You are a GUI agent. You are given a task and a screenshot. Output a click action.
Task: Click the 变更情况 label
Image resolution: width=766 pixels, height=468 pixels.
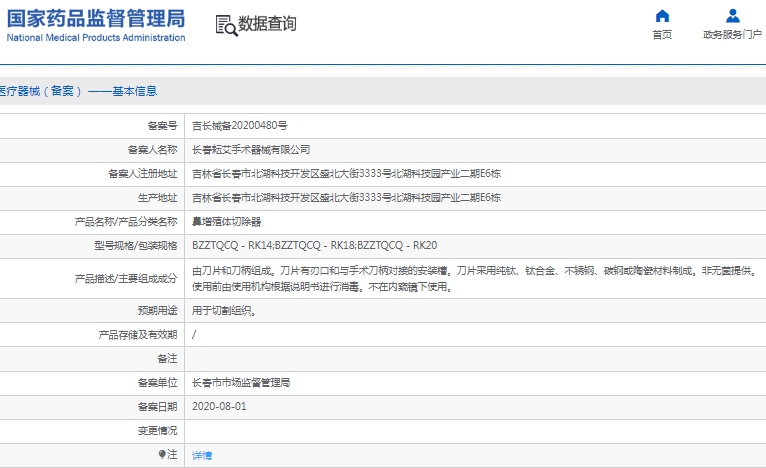click(157, 430)
